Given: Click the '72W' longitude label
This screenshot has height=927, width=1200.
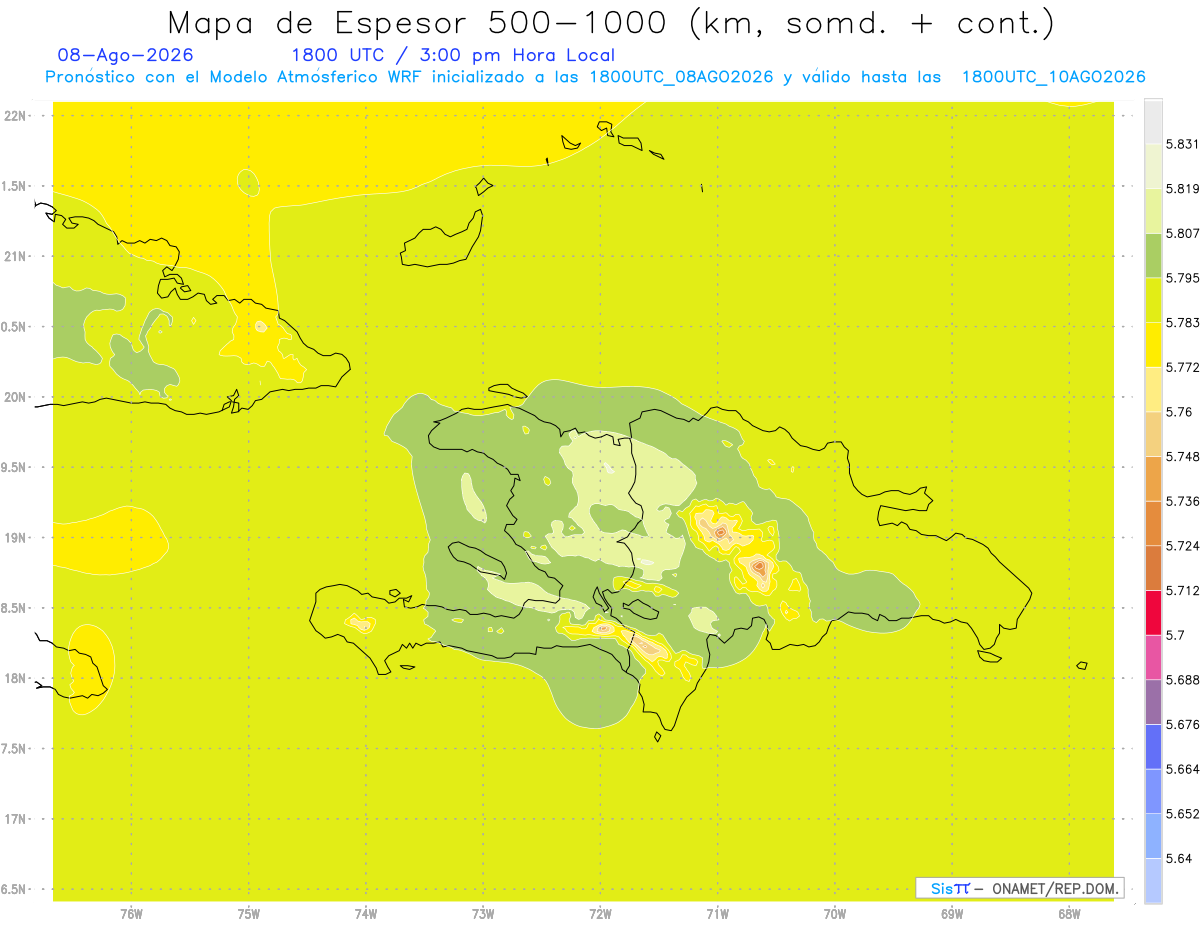Looking at the screenshot, I should [600, 913].
